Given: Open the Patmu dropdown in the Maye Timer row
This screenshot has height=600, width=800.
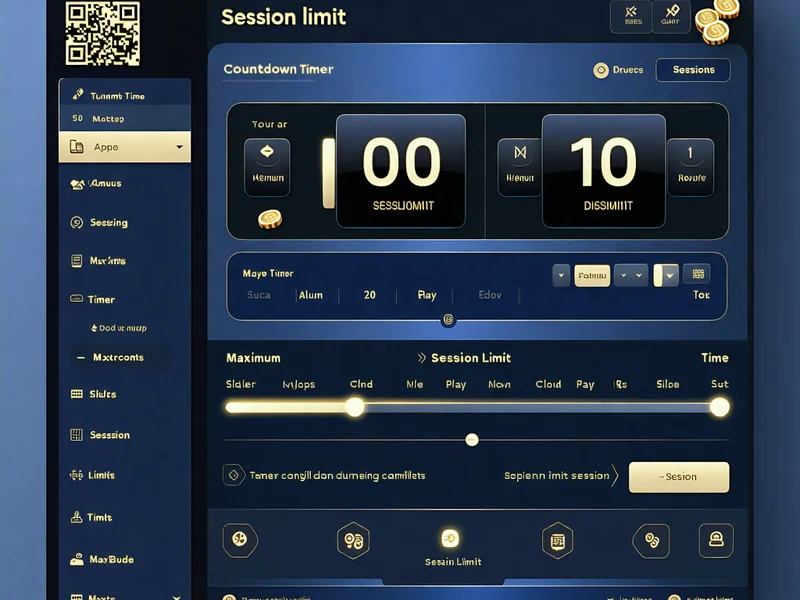Looking at the screenshot, I should [592, 274].
